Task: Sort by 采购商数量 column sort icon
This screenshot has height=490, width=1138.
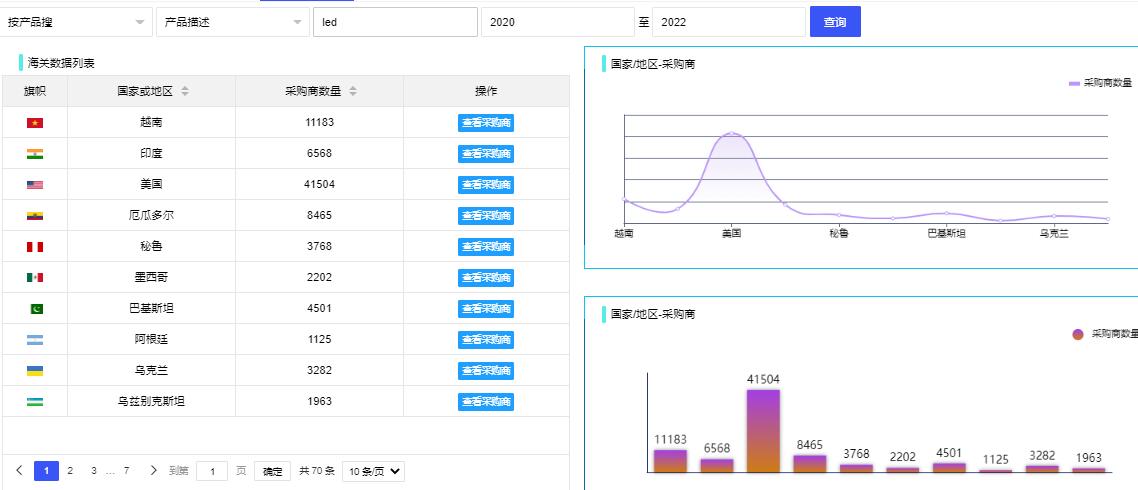Action: tap(353, 92)
